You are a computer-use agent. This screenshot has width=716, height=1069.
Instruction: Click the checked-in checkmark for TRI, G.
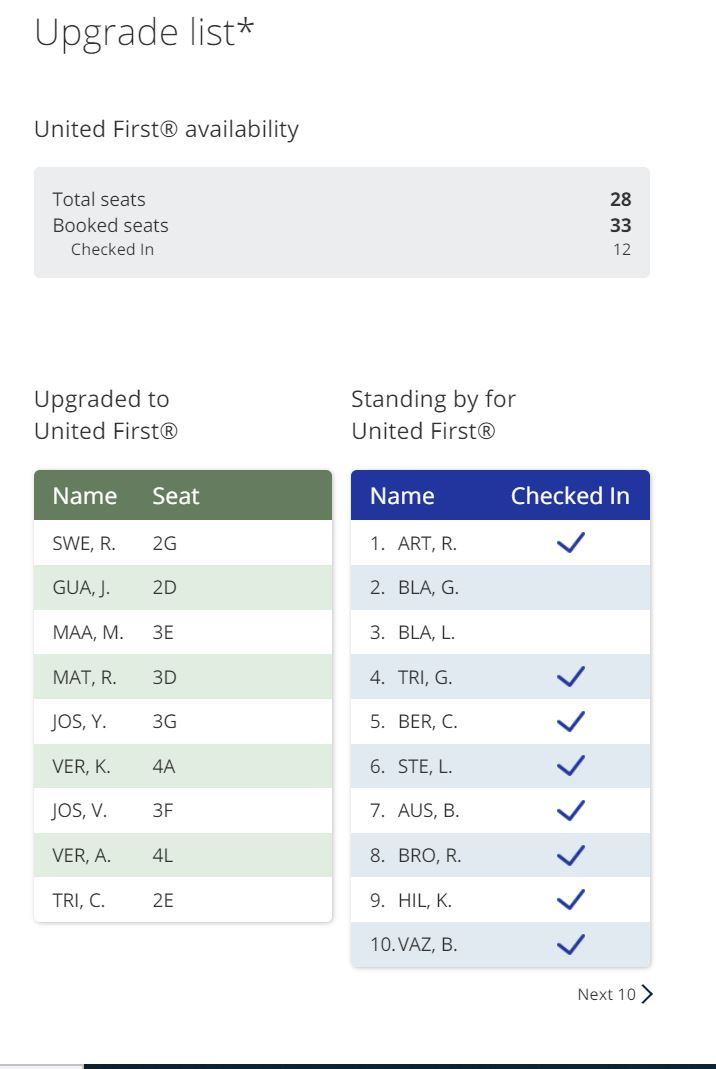tap(570, 677)
